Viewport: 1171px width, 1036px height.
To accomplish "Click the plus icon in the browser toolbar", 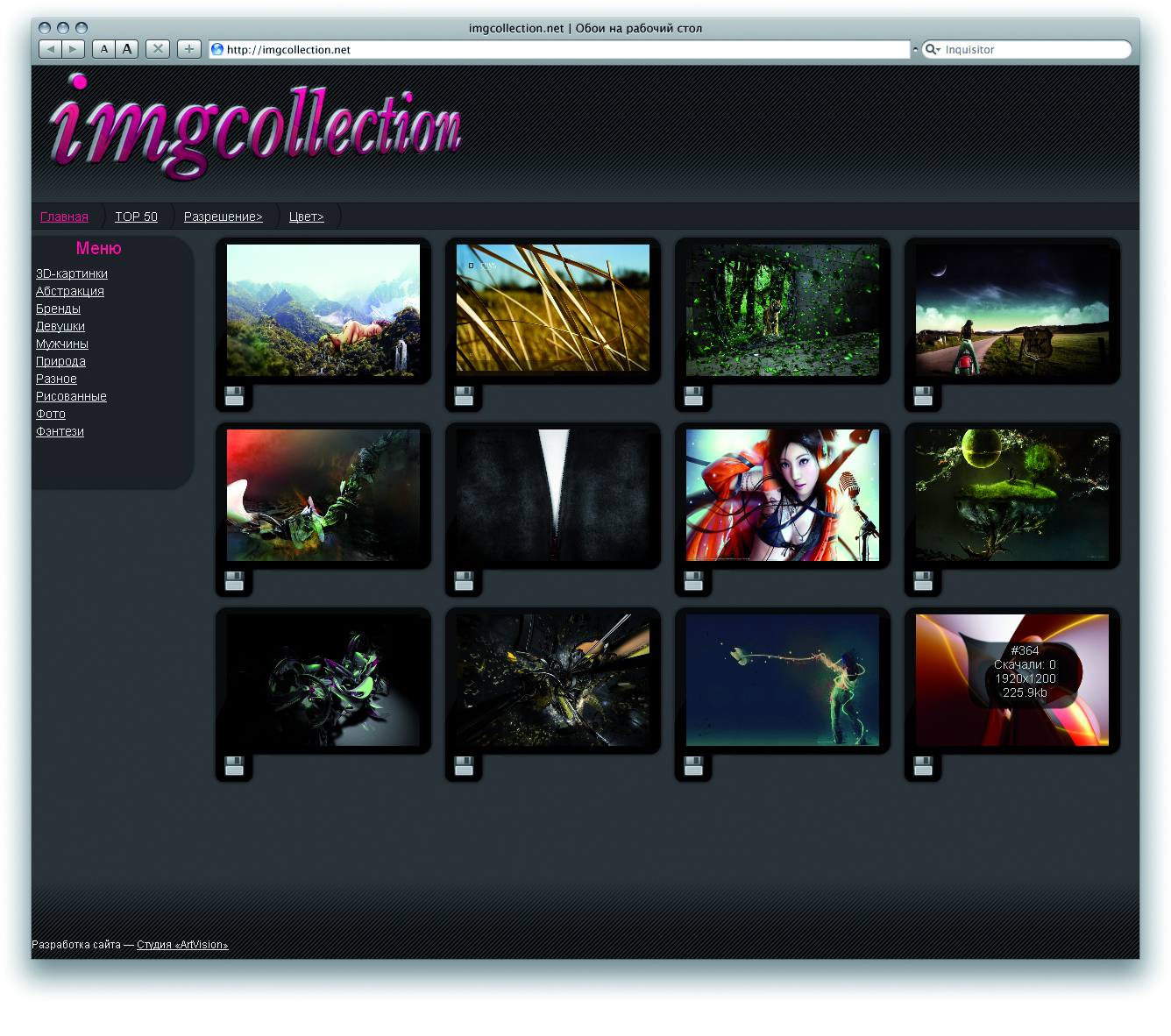I will pos(189,49).
